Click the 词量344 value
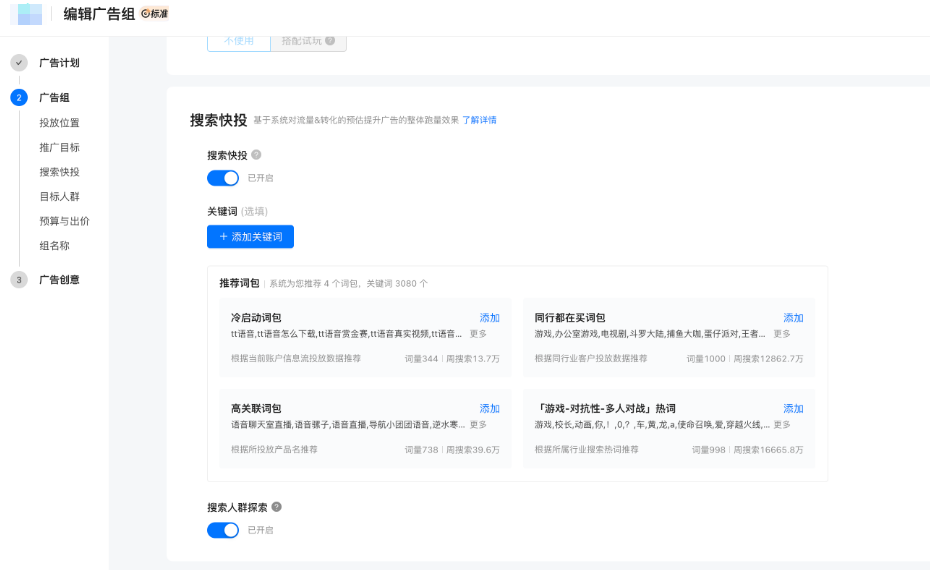Viewport: 930px width, 570px height. click(x=421, y=359)
